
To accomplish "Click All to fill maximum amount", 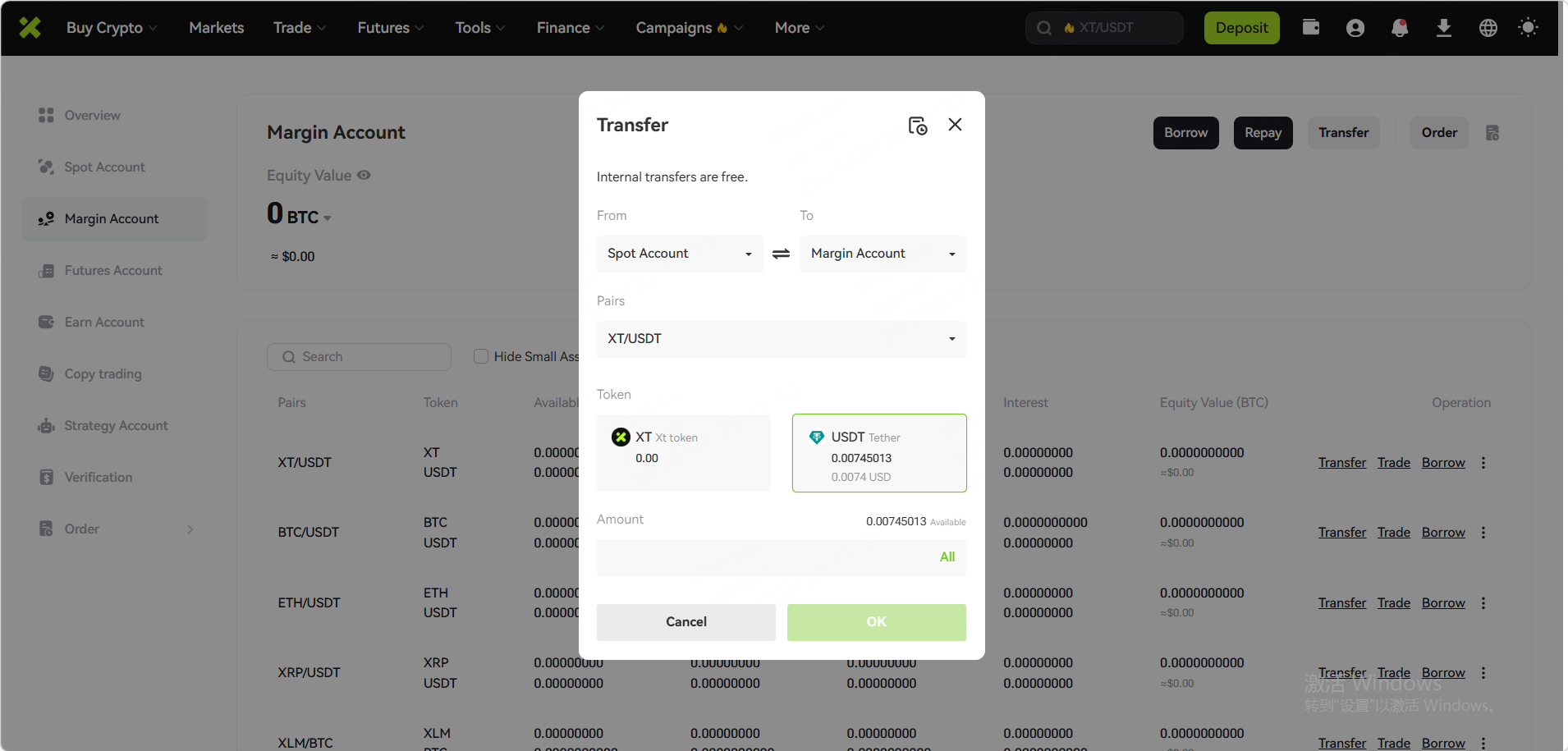I will pyautogui.click(x=947, y=557).
